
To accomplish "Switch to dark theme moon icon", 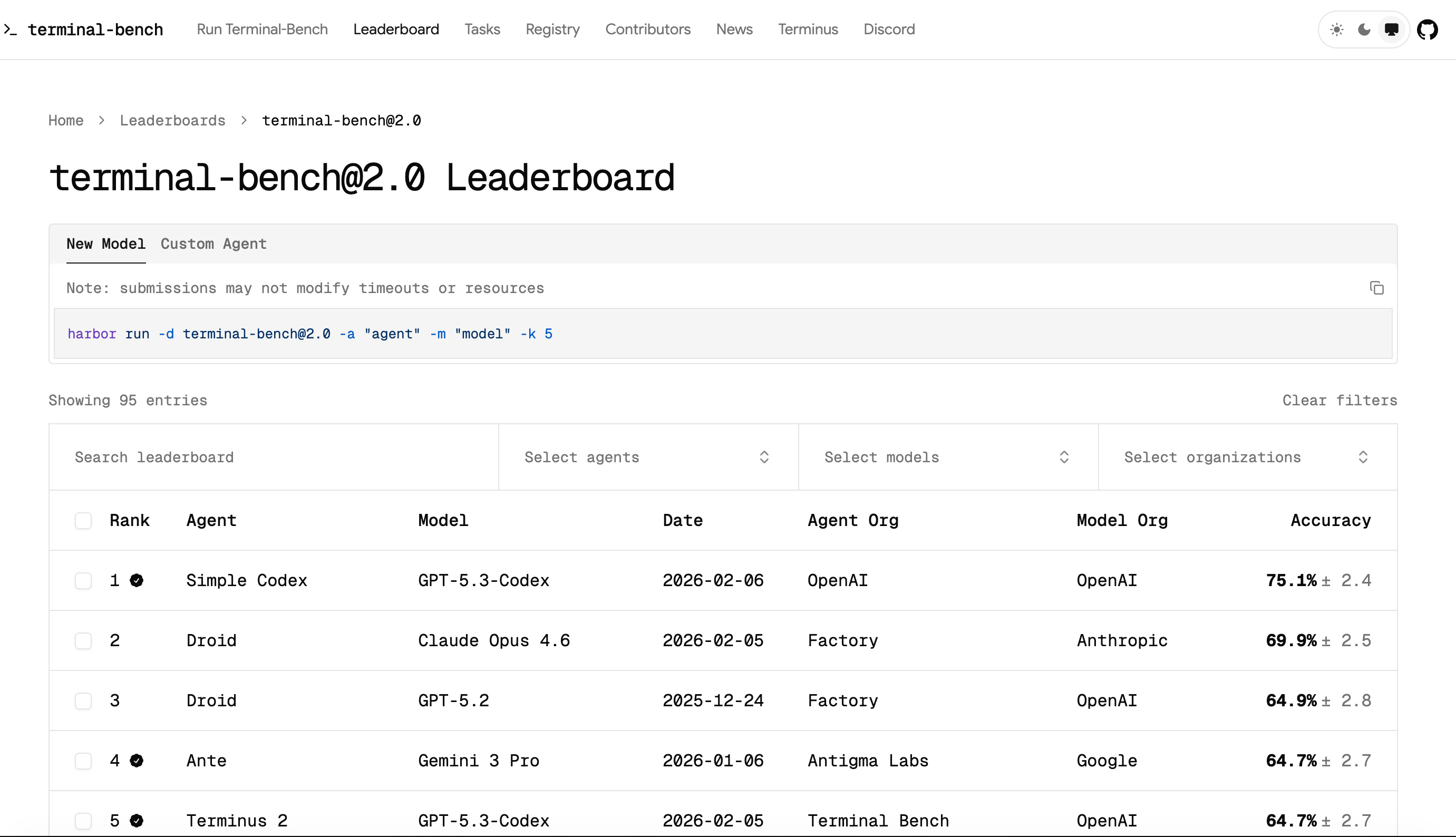I will (x=1364, y=30).
